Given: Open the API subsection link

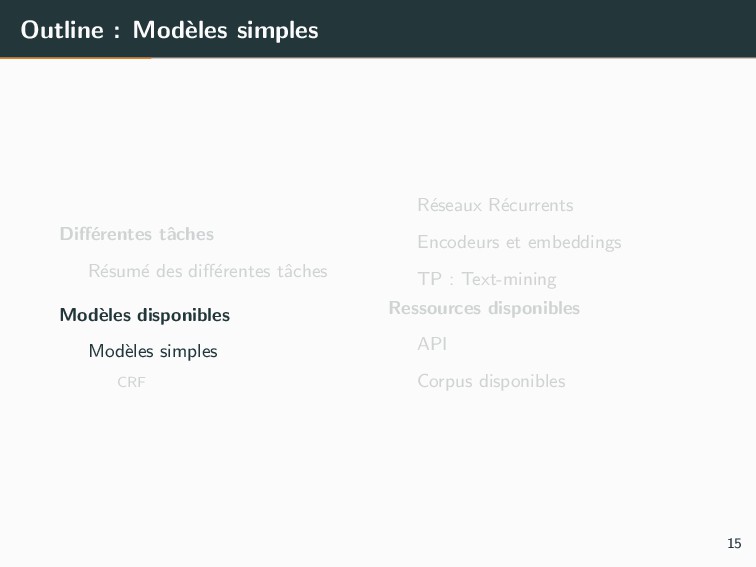Looking at the screenshot, I should click(432, 344).
